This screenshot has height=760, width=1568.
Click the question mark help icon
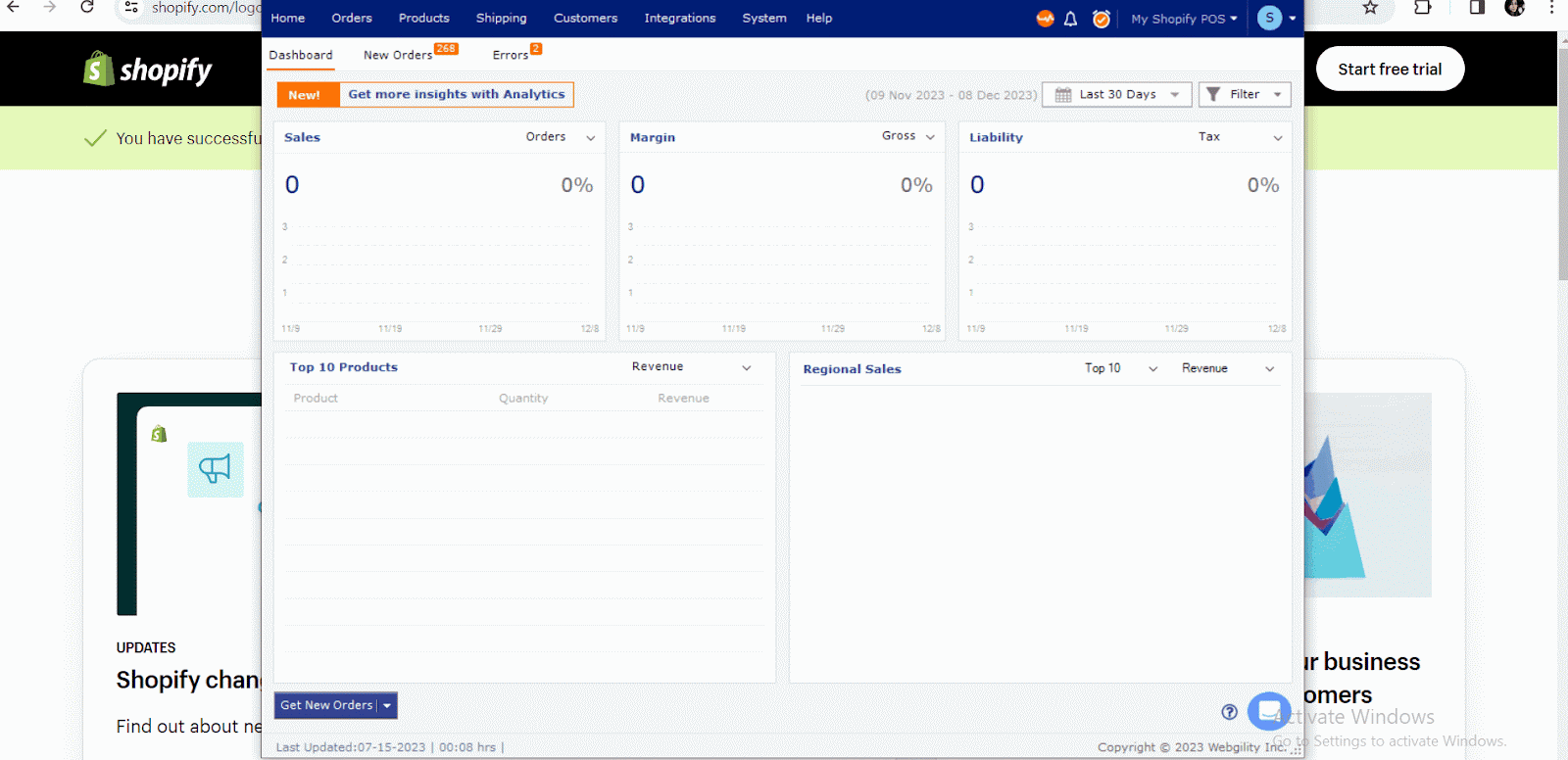[1230, 712]
